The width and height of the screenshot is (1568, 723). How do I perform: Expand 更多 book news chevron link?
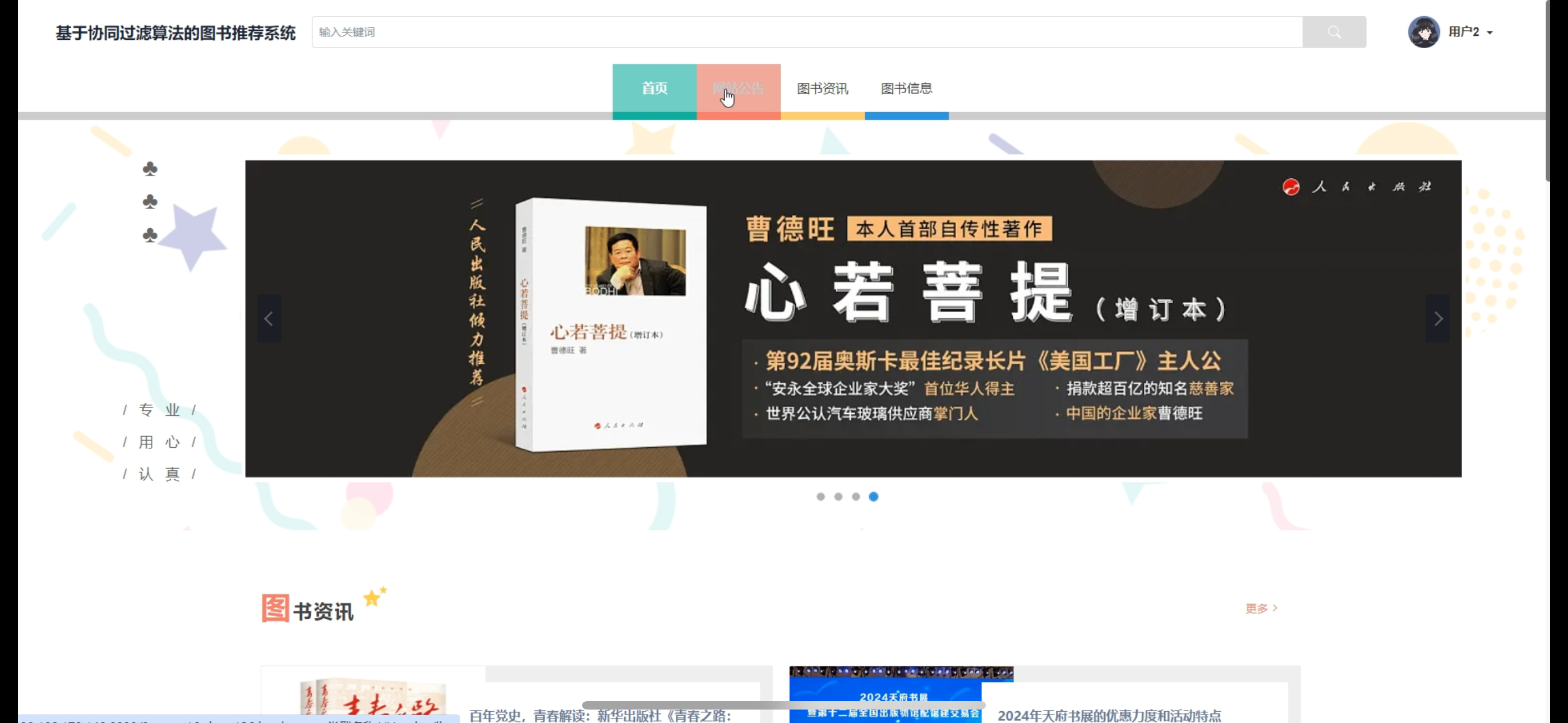coord(1261,608)
